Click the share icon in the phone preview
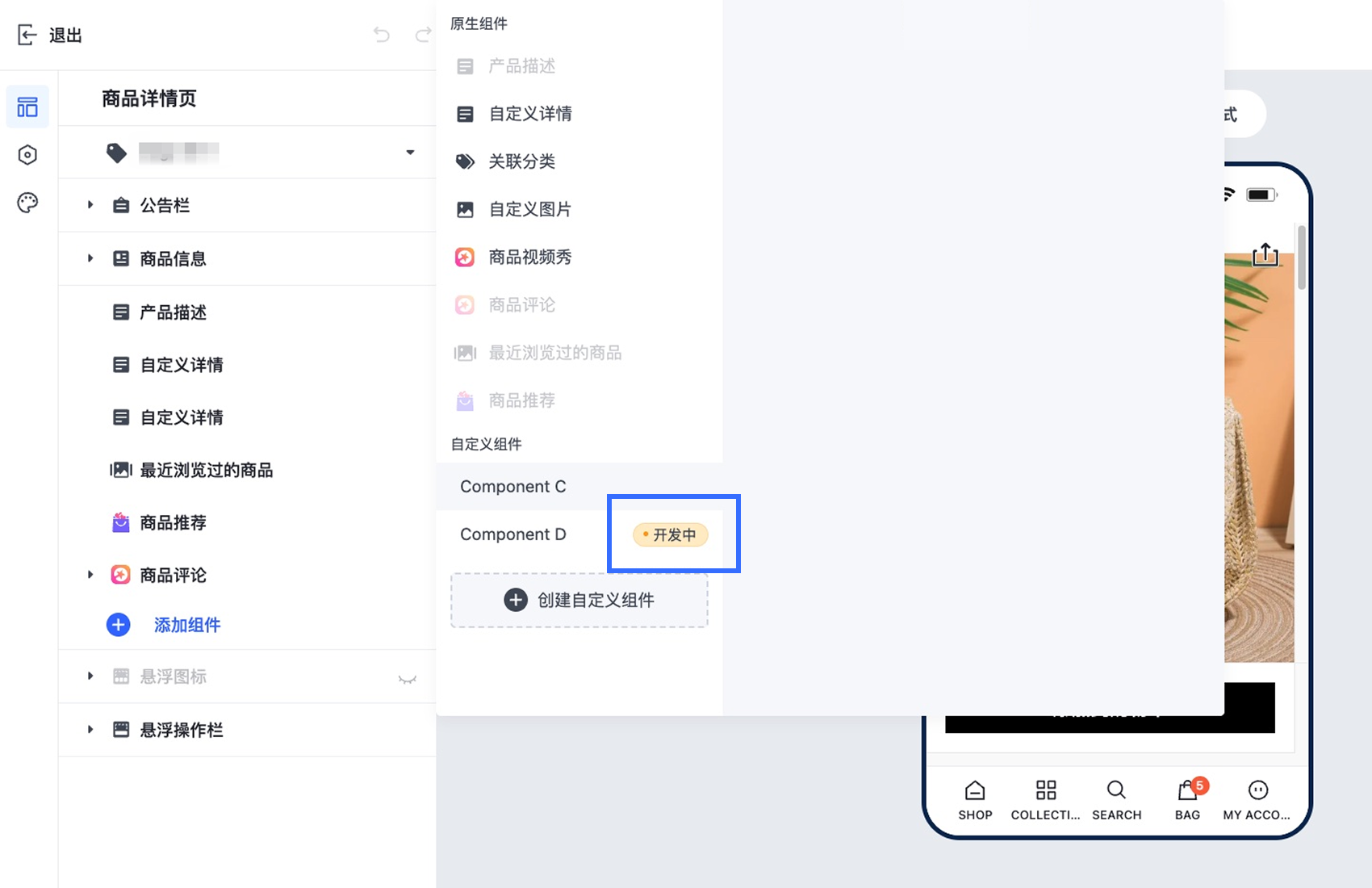The height and width of the screenshot is (888, 1372). 1265,254
